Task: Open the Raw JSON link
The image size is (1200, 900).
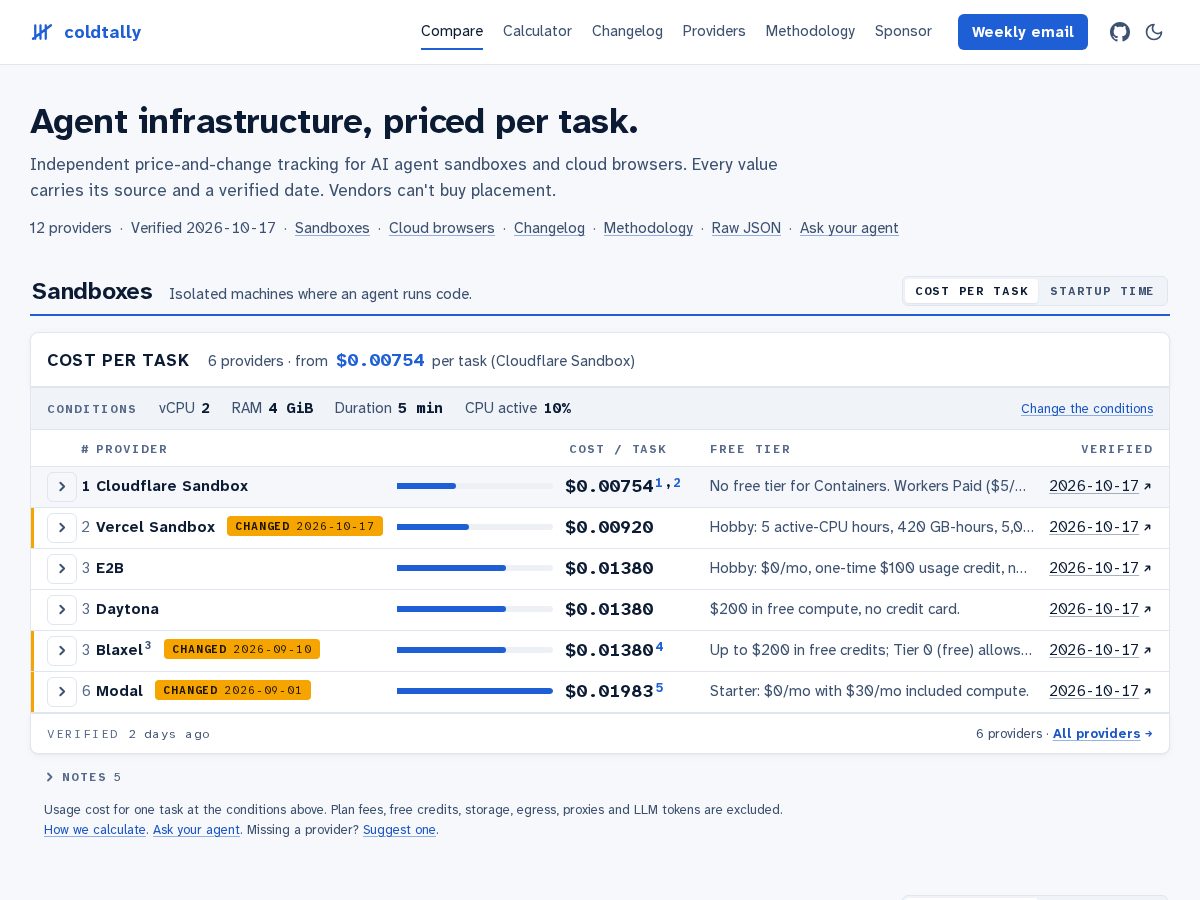Action: 746,228
